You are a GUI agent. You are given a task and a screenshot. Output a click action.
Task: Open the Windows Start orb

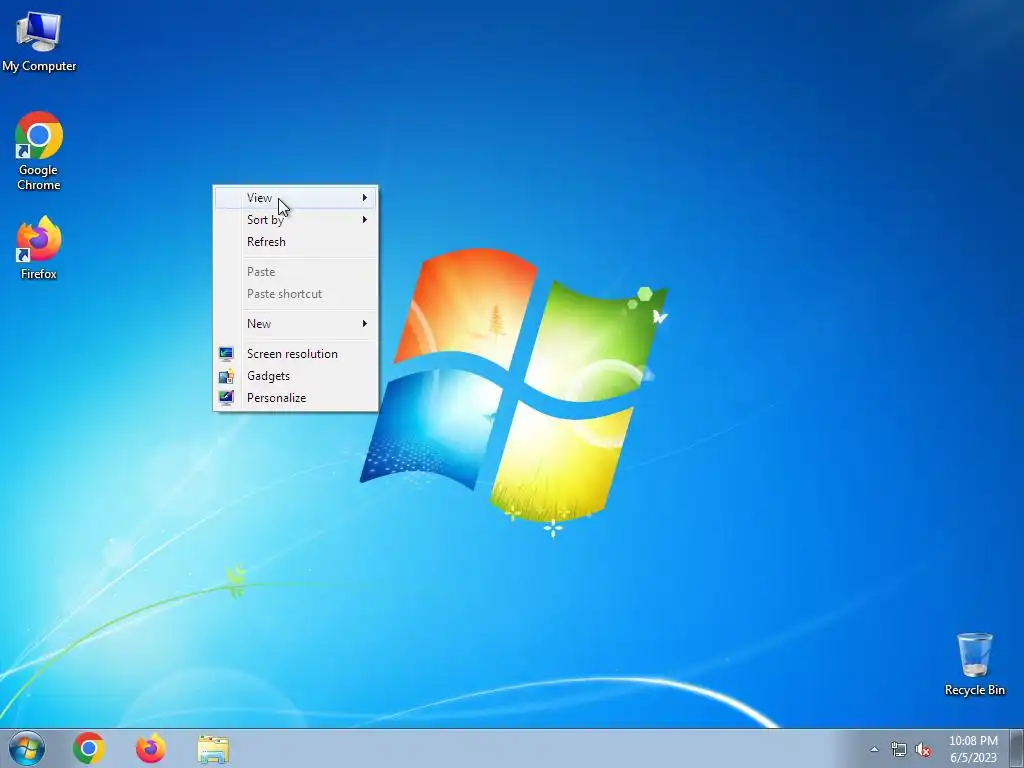[x=27, y=748]
